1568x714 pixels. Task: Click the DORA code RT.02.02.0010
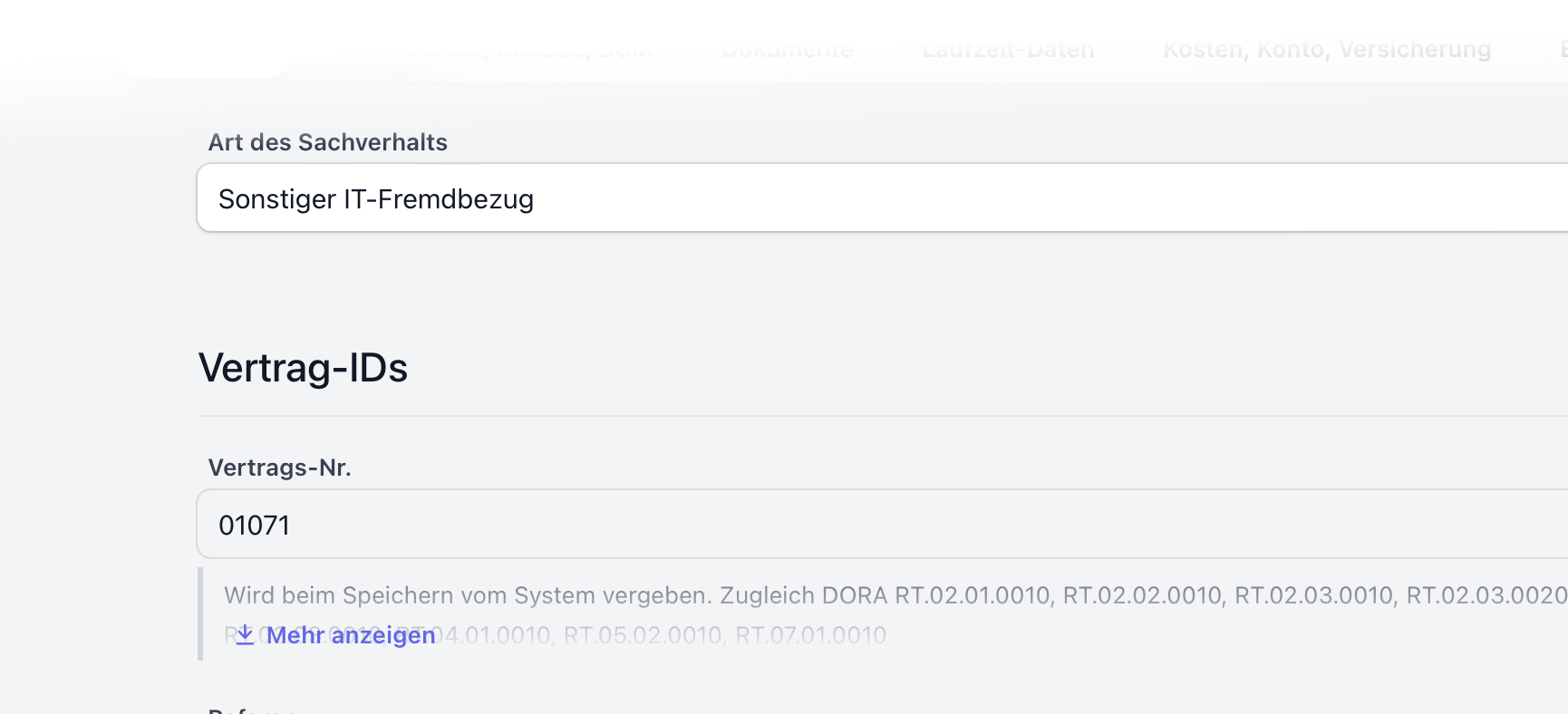[1142, 595]
